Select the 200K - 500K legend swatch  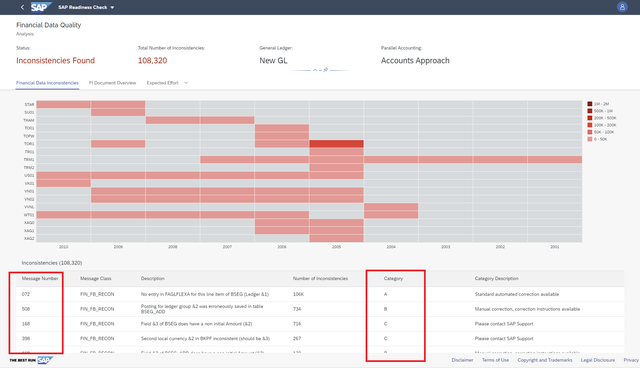point(590,118)
